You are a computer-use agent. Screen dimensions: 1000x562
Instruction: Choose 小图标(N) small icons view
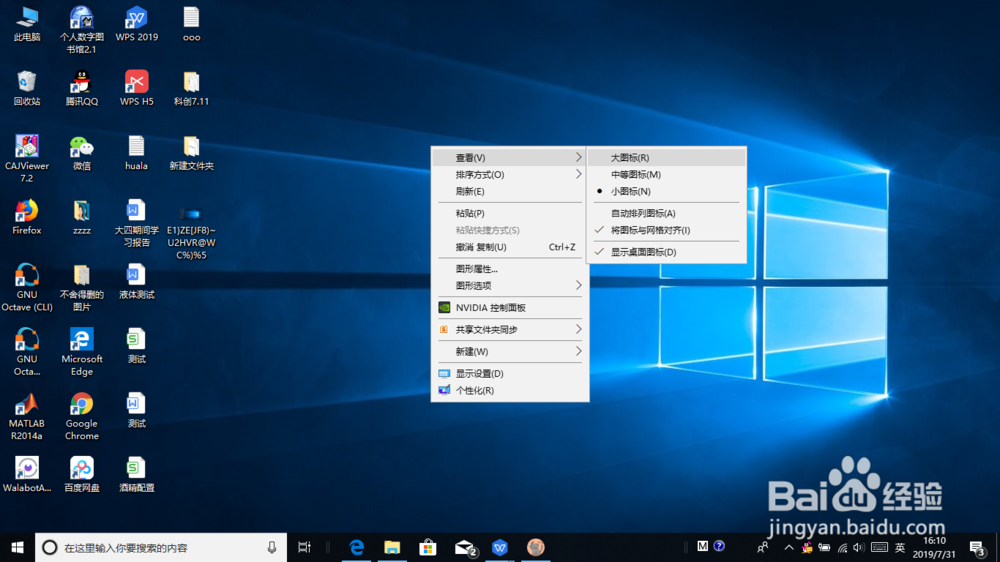point(666,191)
